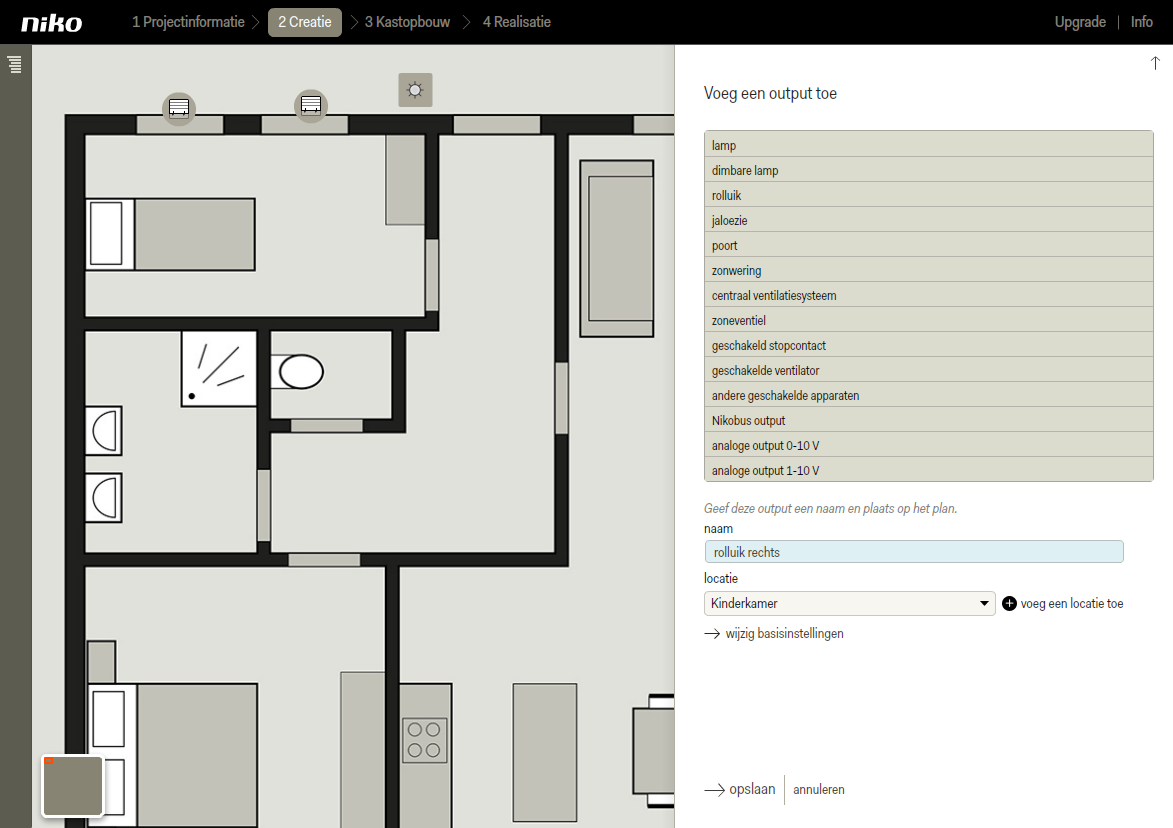Viewport: 1173px width, 828px height.
Task: Choose Nikobus output type
Action: (x=928, y=420)
